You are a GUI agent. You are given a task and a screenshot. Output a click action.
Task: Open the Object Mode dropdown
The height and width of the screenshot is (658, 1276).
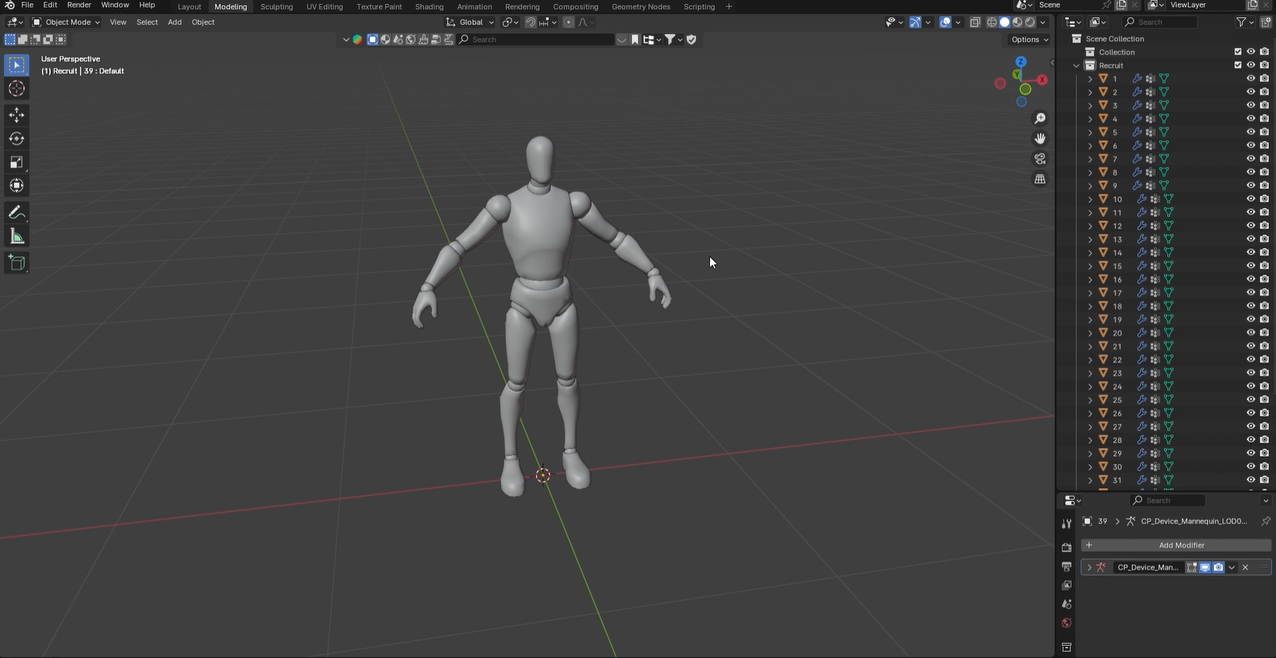coord(66,22)
